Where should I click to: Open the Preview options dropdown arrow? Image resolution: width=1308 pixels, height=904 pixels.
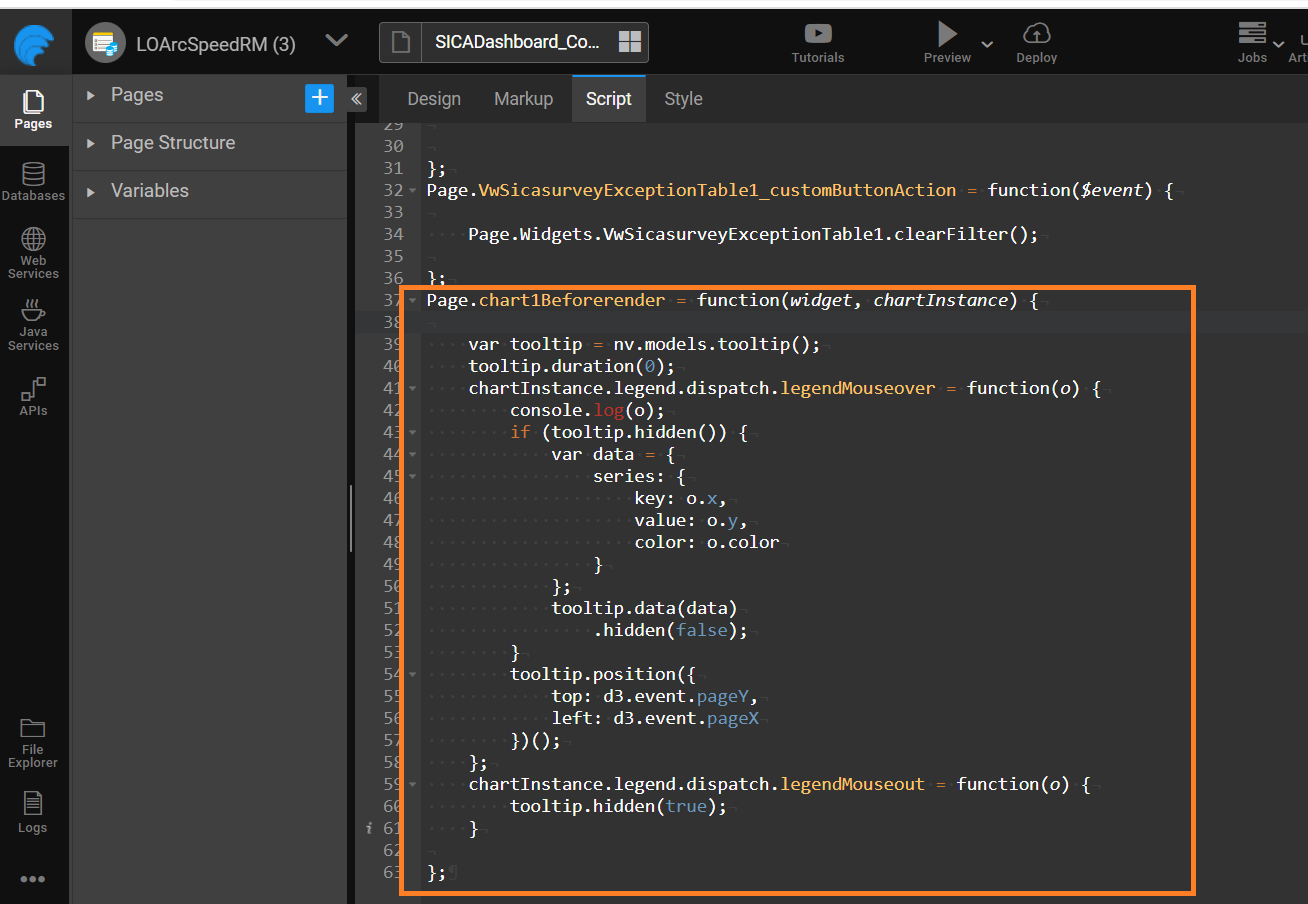pos(987,44)
